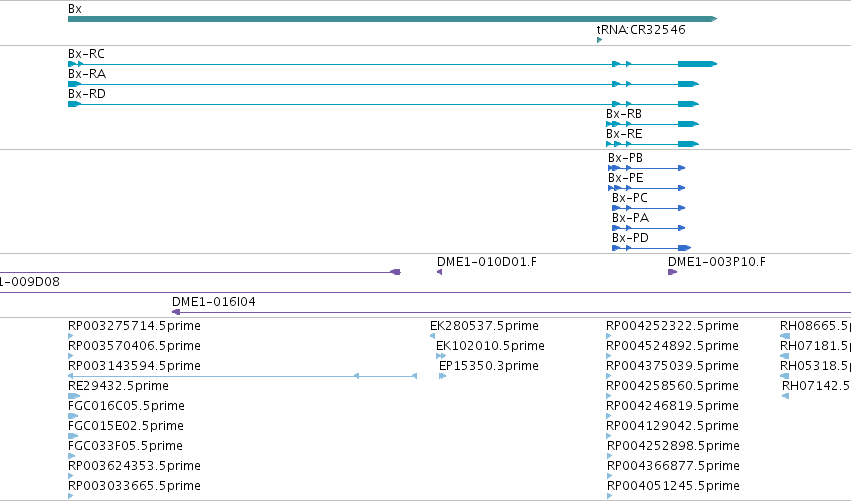Click the RP003033665.5prime label
The height and width of the screenshot is (501, 851).
coord(134,486)
